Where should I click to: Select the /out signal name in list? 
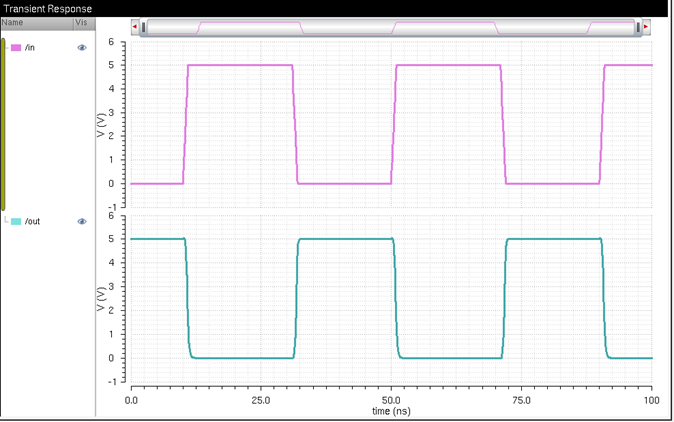point(32,221)
